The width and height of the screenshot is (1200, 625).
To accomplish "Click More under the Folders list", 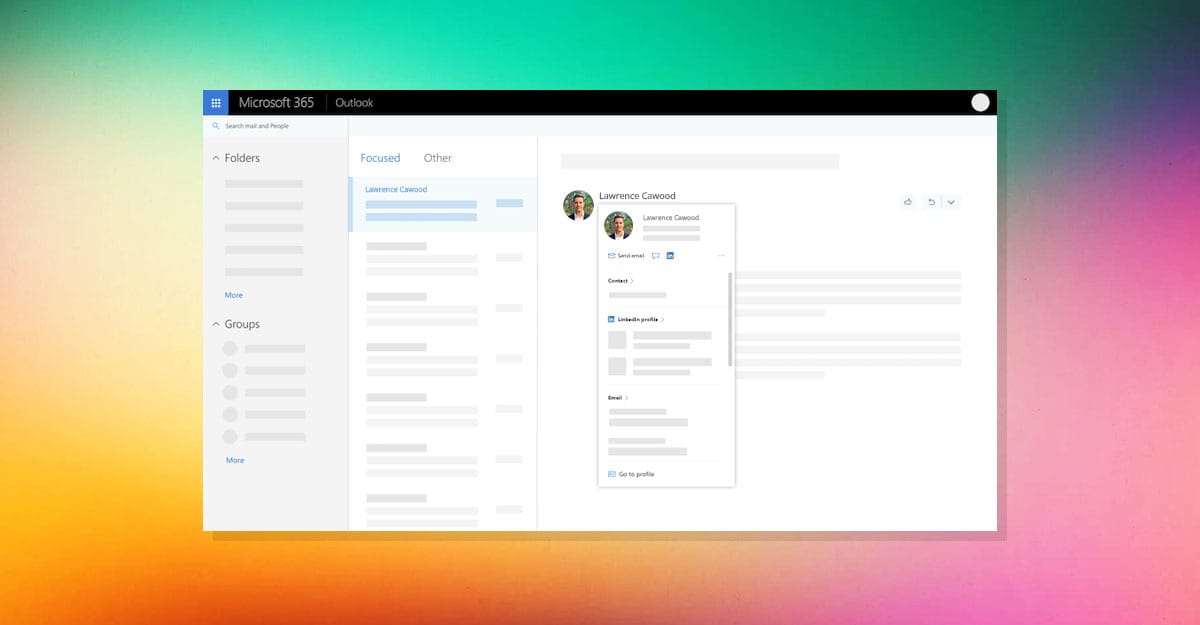I will pos(233,294).
